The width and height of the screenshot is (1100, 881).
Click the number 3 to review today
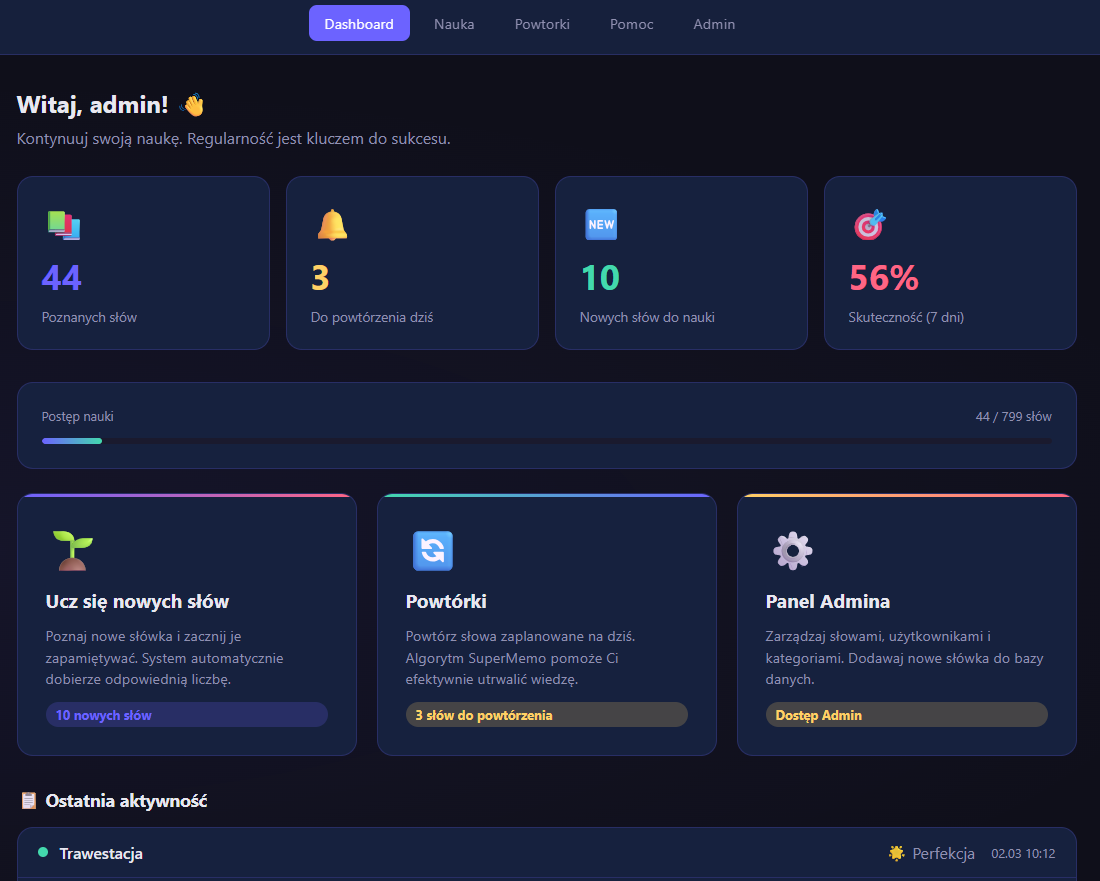pos(320,278)
